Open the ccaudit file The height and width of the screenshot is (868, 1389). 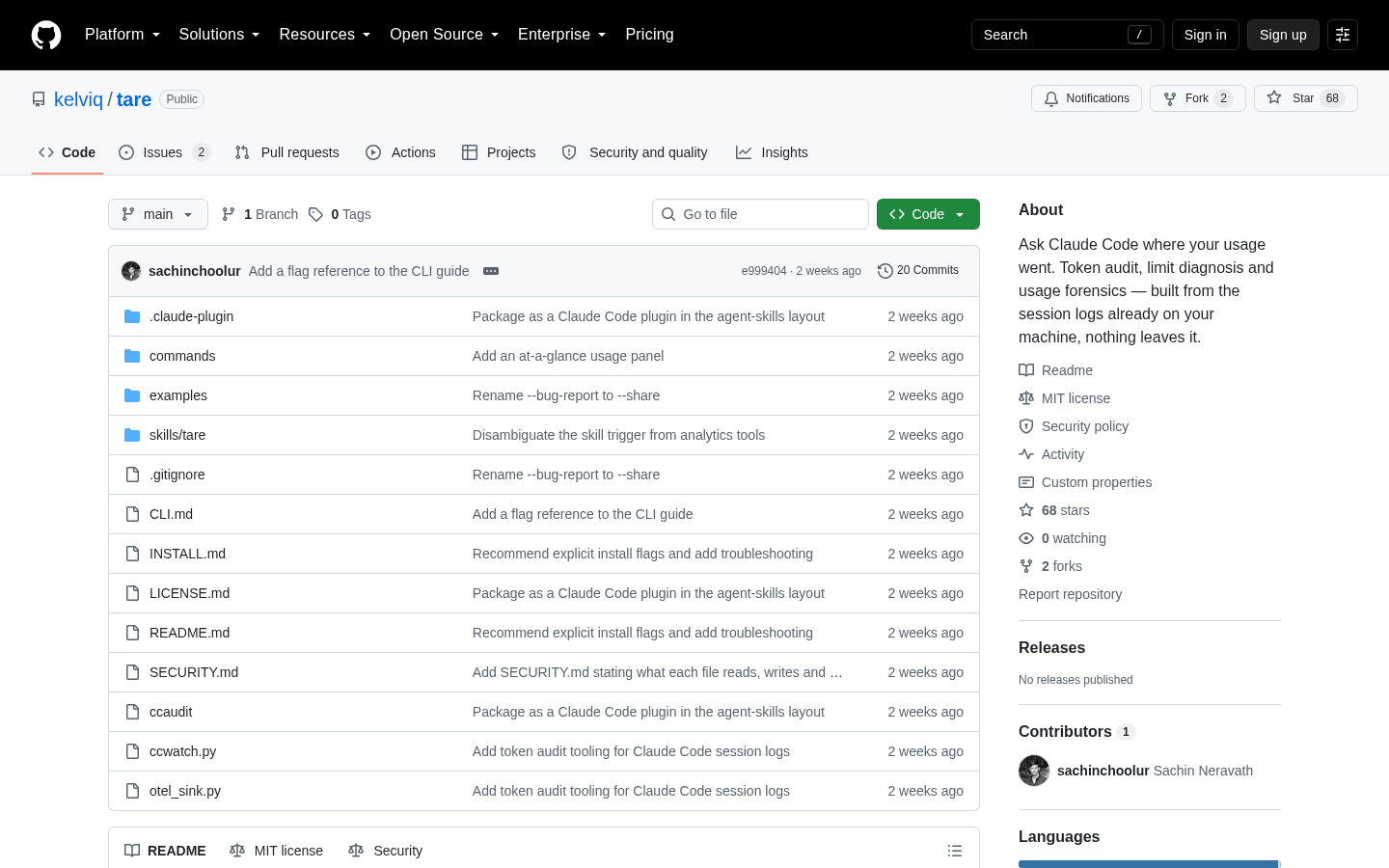coord(171,712)
